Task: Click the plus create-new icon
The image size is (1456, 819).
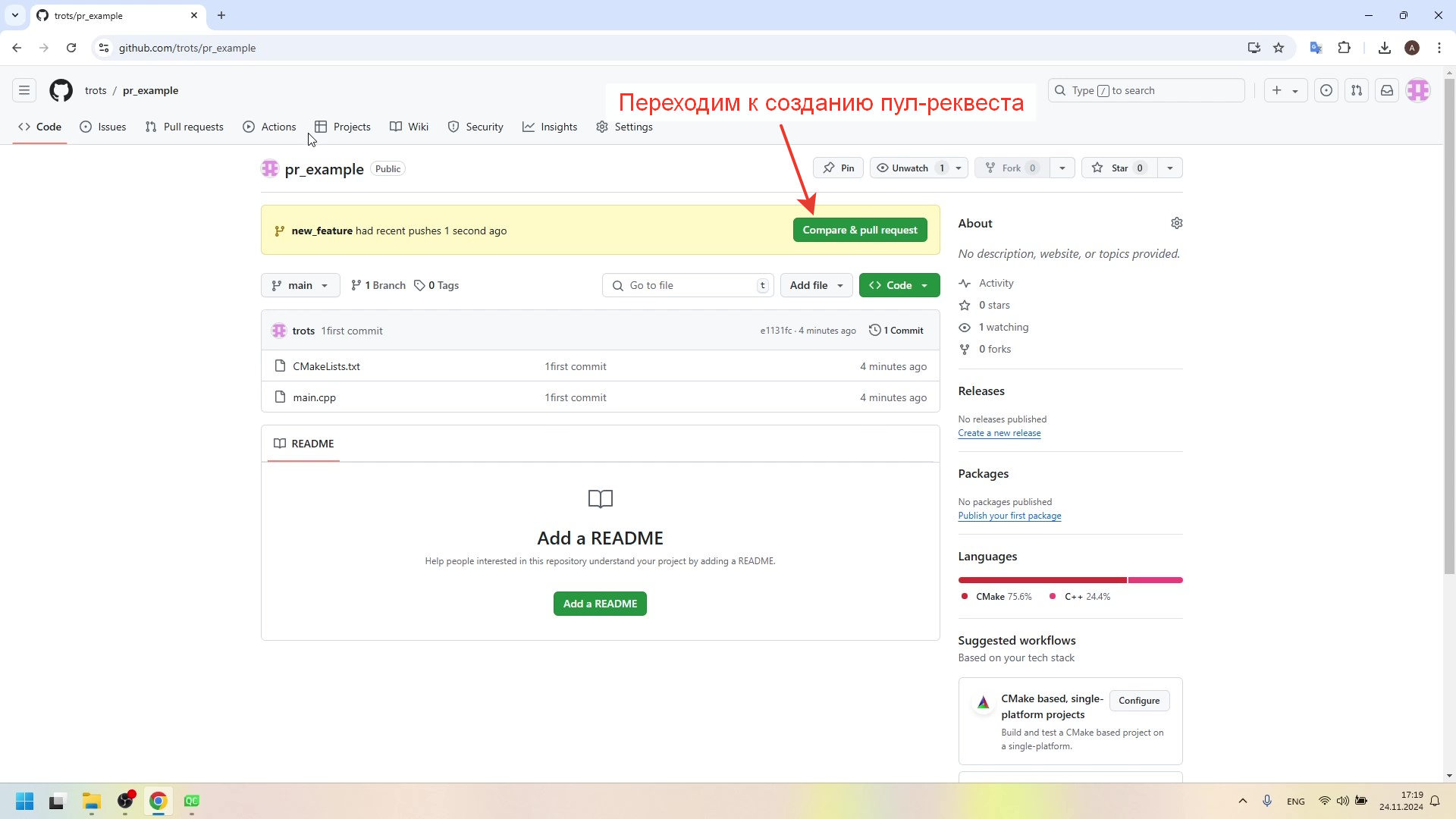Action: pos(1277,90)
